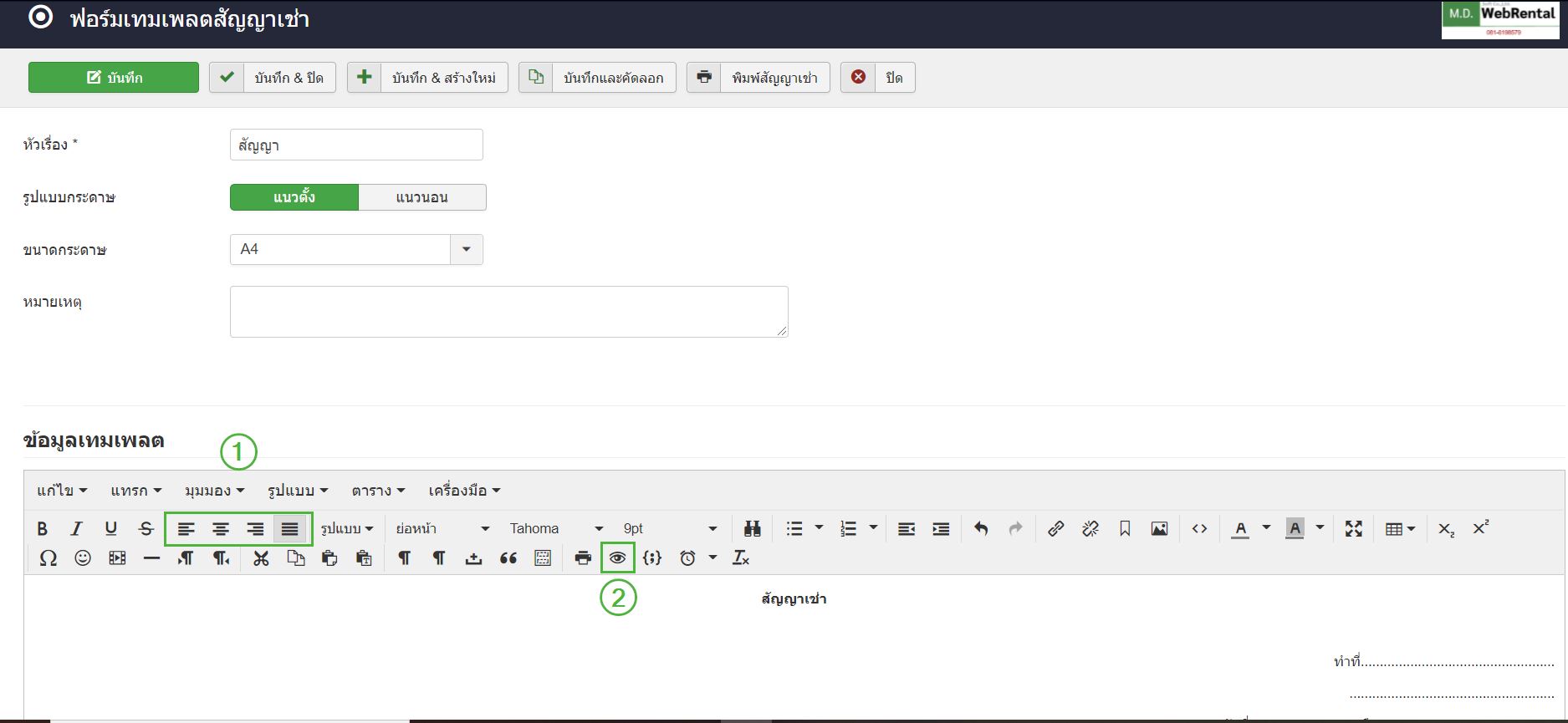
Task: Open date/time format dropdown arrow
Action: click(712, 558)
